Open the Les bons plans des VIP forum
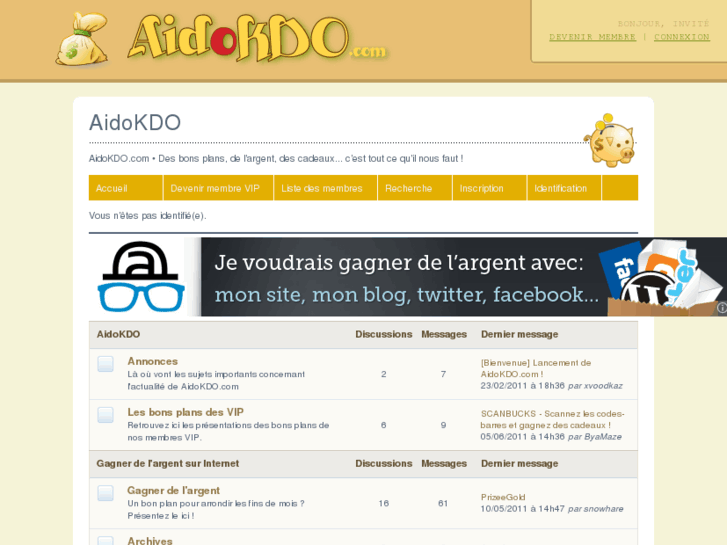This screenshot has width=727, height=545. (x=185, y=412)
